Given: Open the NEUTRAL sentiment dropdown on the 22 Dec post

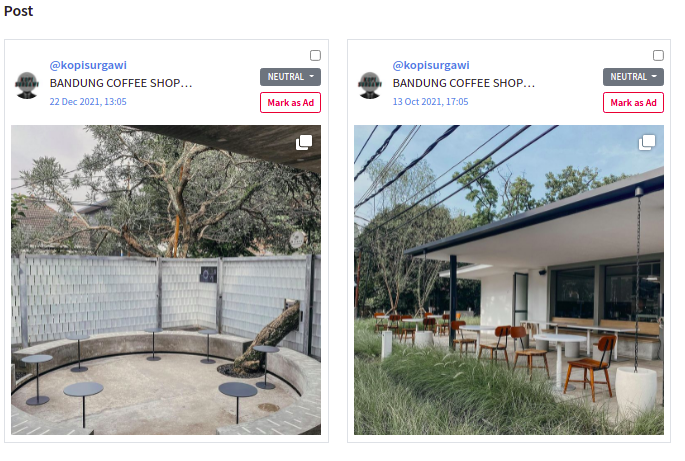Looking at the screenshot, I should click(291, 77).
